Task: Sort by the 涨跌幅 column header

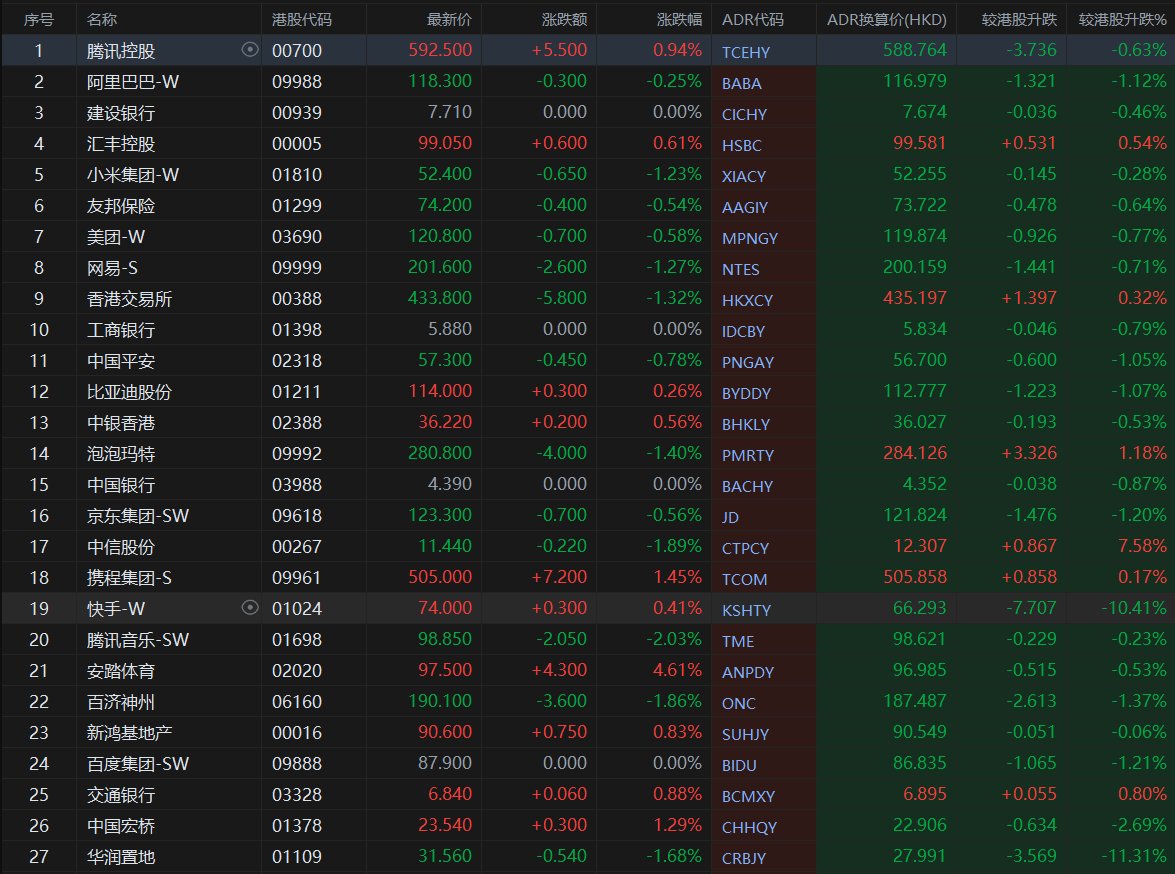Action: (680, 19)
